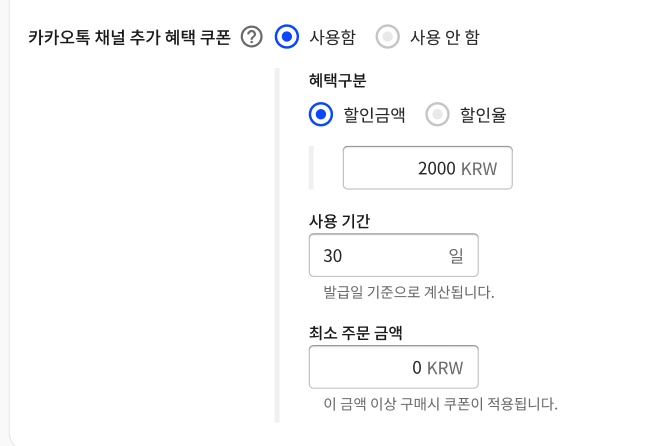Click the help icon beside 카카오톡 채널 추가 혜택 쿠폰
The height and width of the screenshot is (446, 645).
click(x=252, y=38)
